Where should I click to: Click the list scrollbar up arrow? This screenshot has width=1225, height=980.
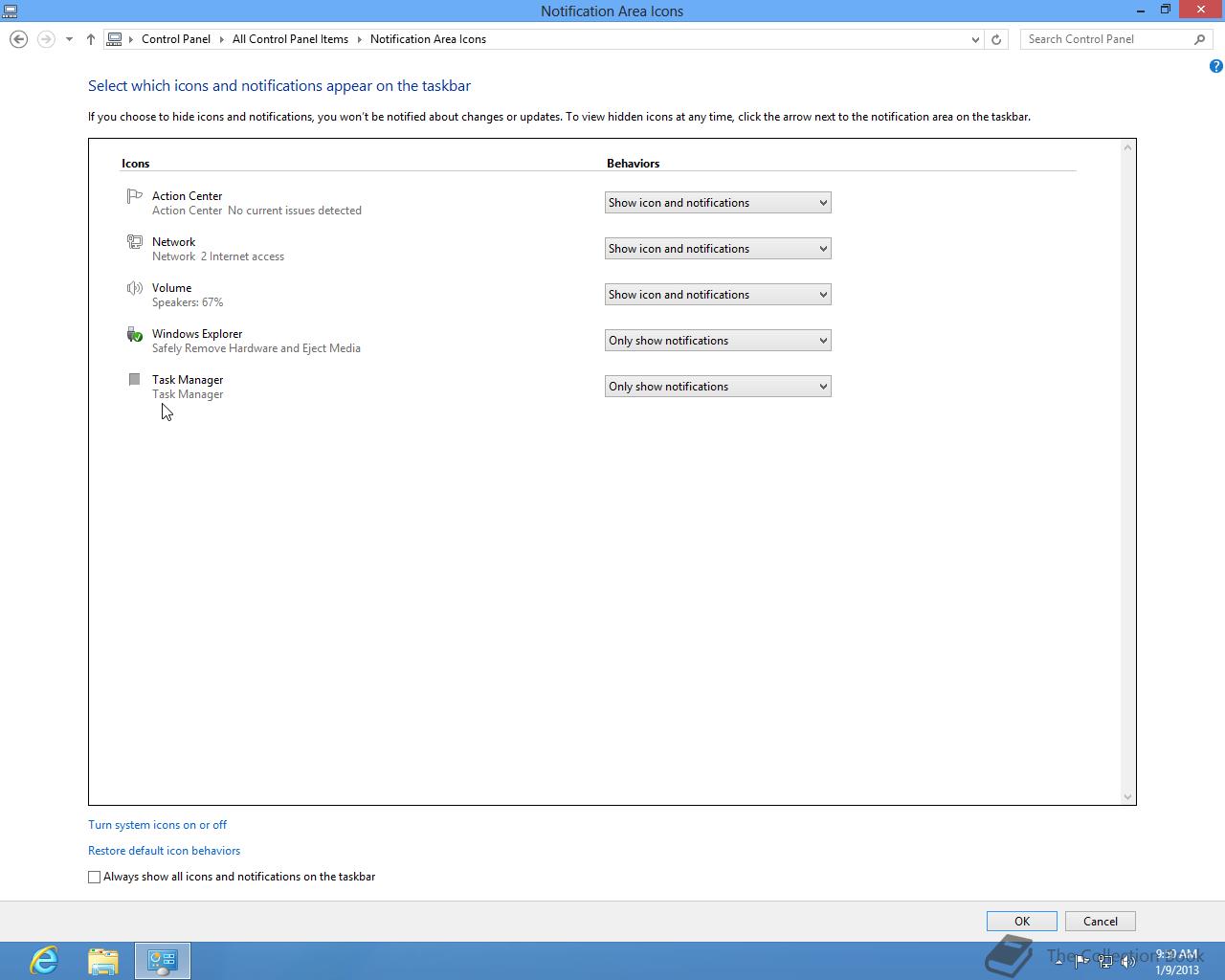[1128, 146]
